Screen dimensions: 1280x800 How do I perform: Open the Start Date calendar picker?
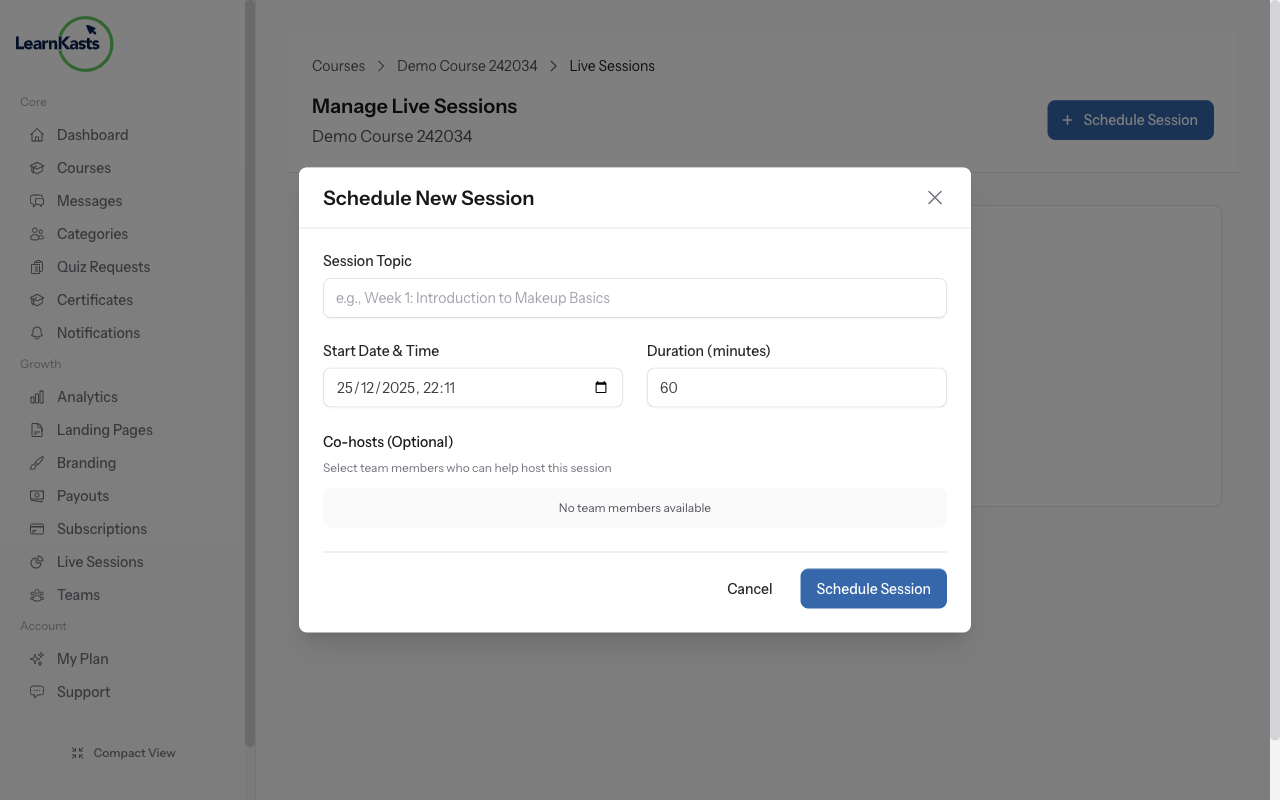click(x=601, y=387)
